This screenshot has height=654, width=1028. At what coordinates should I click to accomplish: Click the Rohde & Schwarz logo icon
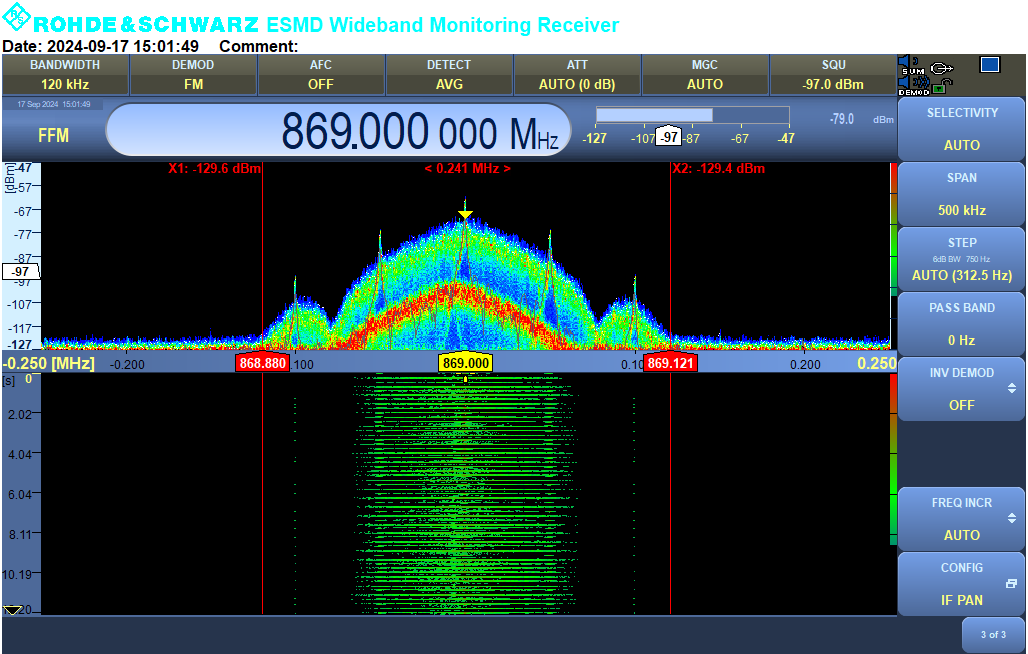[16, 16]
